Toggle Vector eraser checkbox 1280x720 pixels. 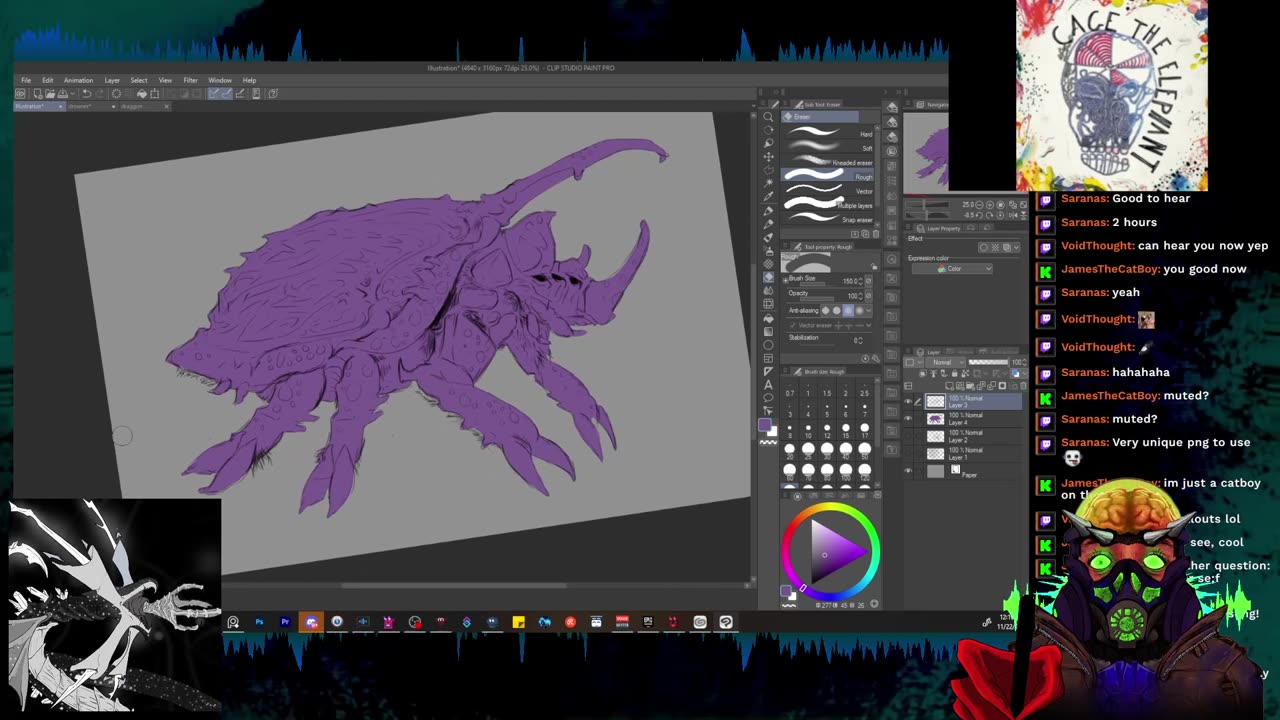(793, 325)
